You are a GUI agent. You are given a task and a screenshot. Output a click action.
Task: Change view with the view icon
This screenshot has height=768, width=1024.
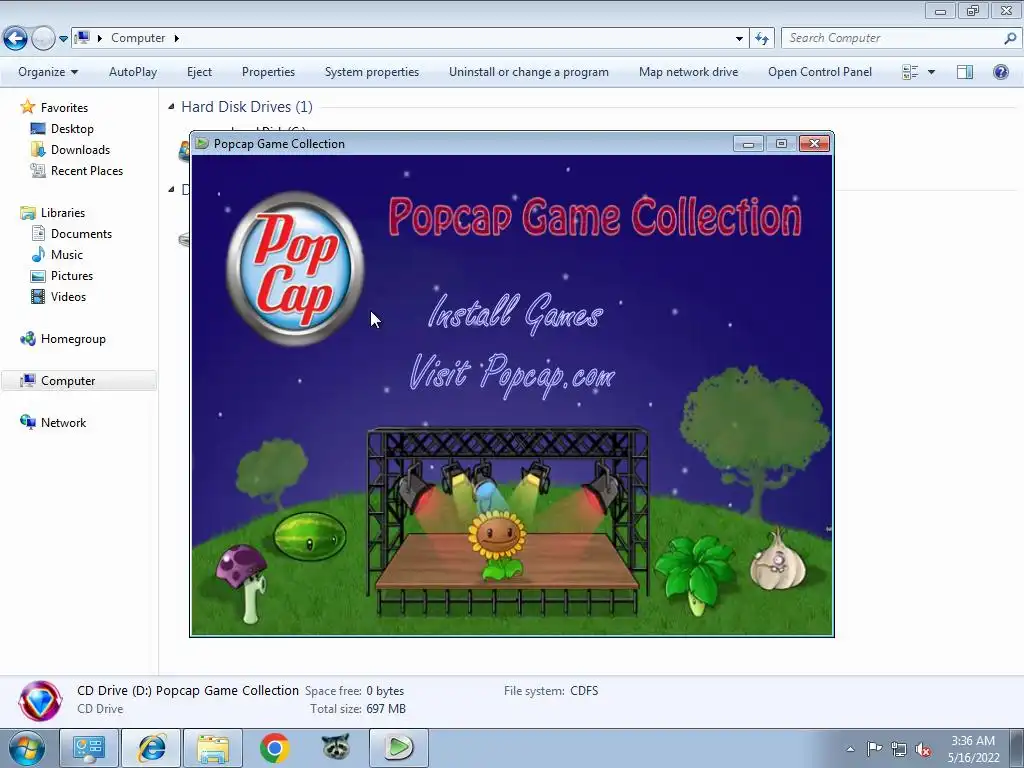(910, 72)
